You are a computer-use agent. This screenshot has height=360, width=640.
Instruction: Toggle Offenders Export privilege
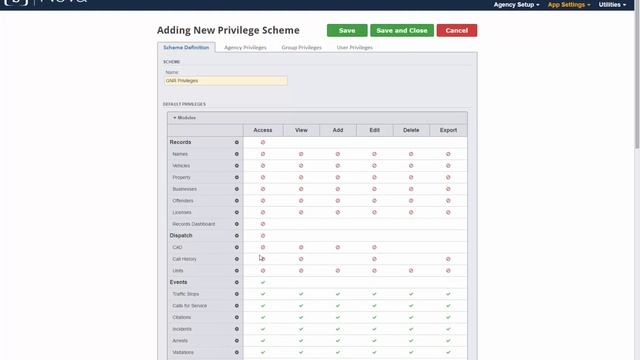coord(448,201)
